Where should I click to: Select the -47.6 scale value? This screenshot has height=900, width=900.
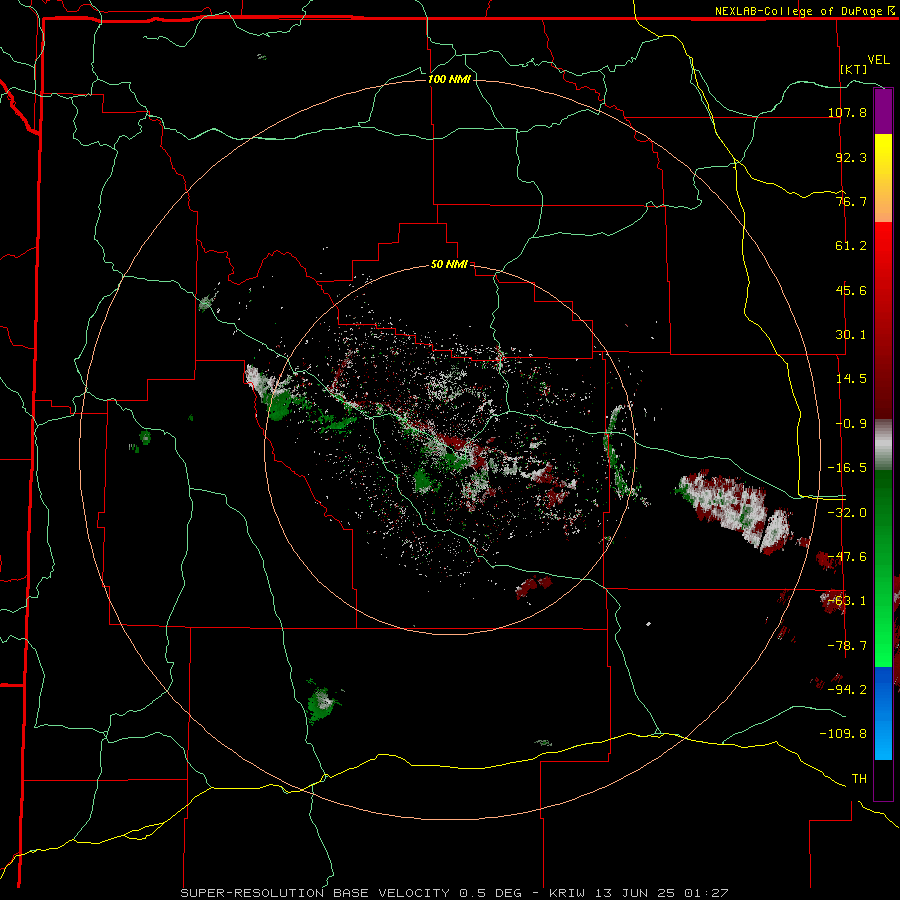pos(847,557)
